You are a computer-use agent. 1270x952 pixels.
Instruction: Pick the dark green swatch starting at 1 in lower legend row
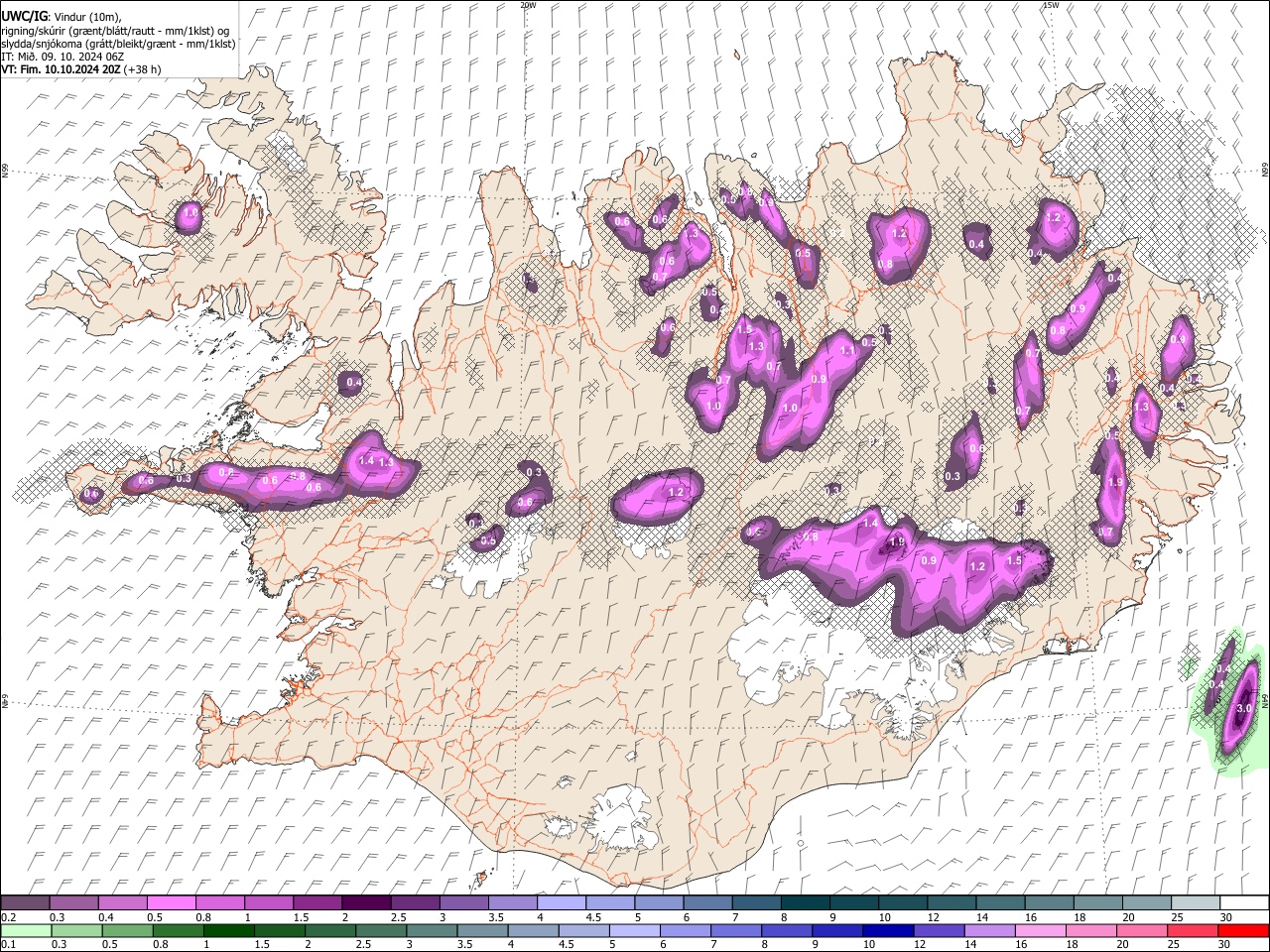click(230, 930)
